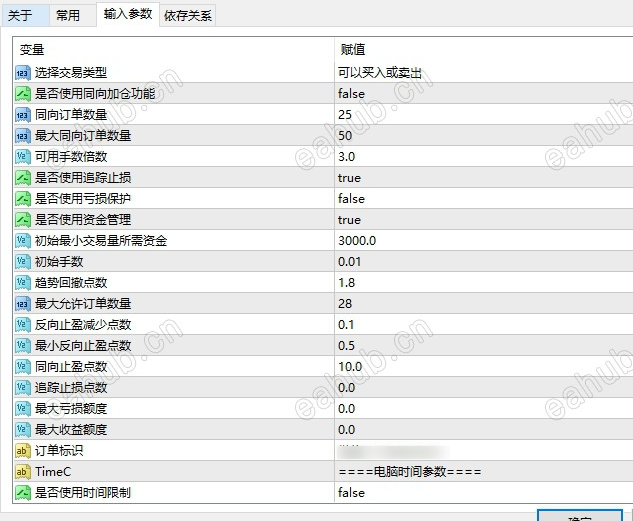Click the bool icon beside 是否使用追踪止损
The image size is (633, 521).
coord(23,178)
